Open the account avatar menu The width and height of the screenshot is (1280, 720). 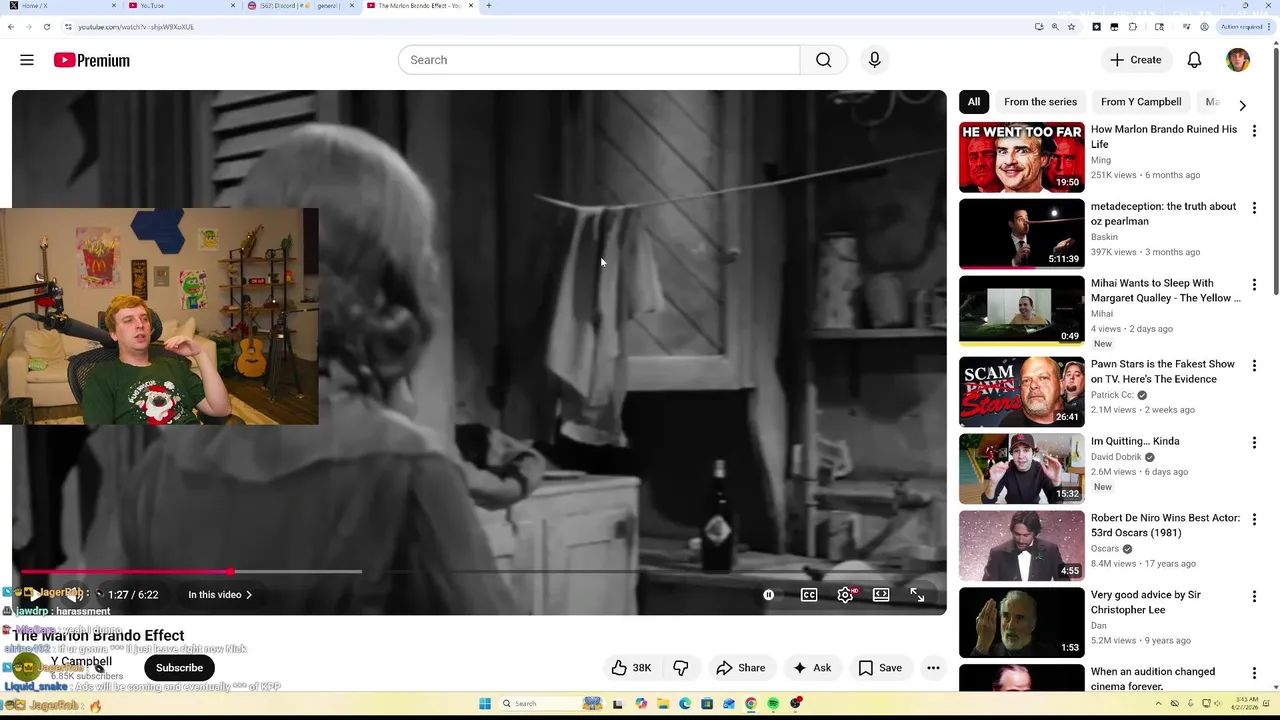coord(1238,60)
